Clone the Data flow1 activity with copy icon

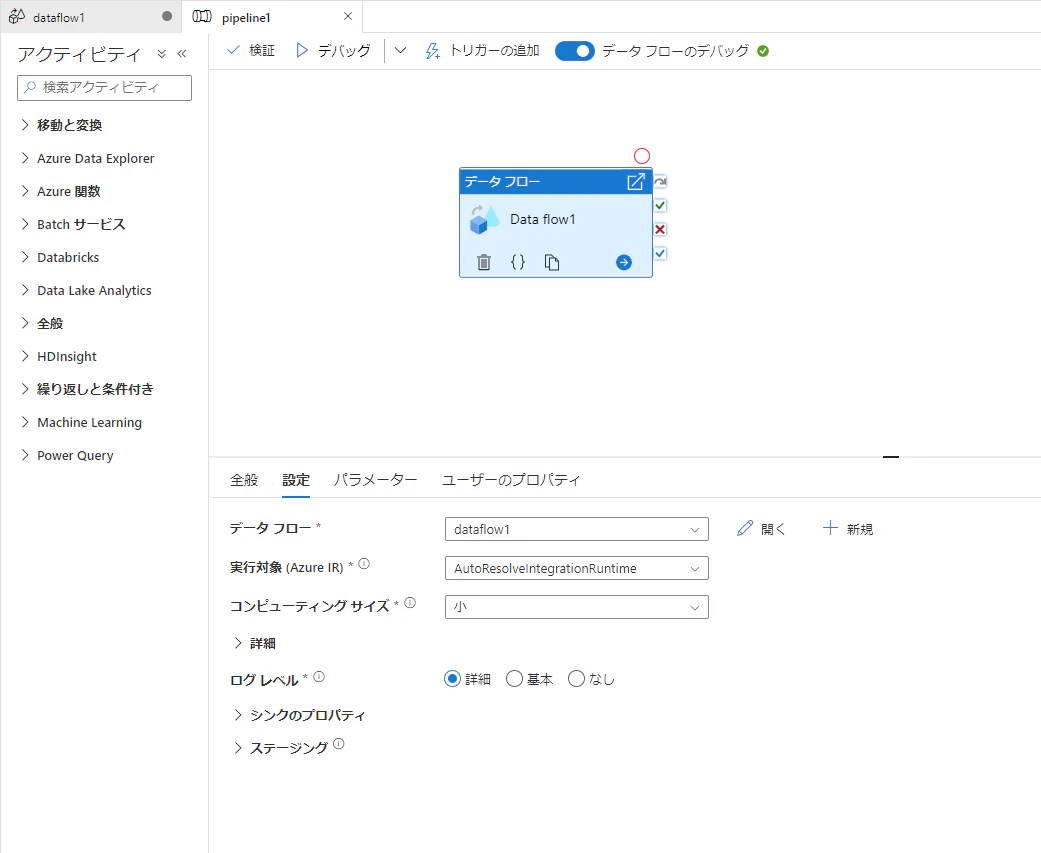tap(552, 262)
